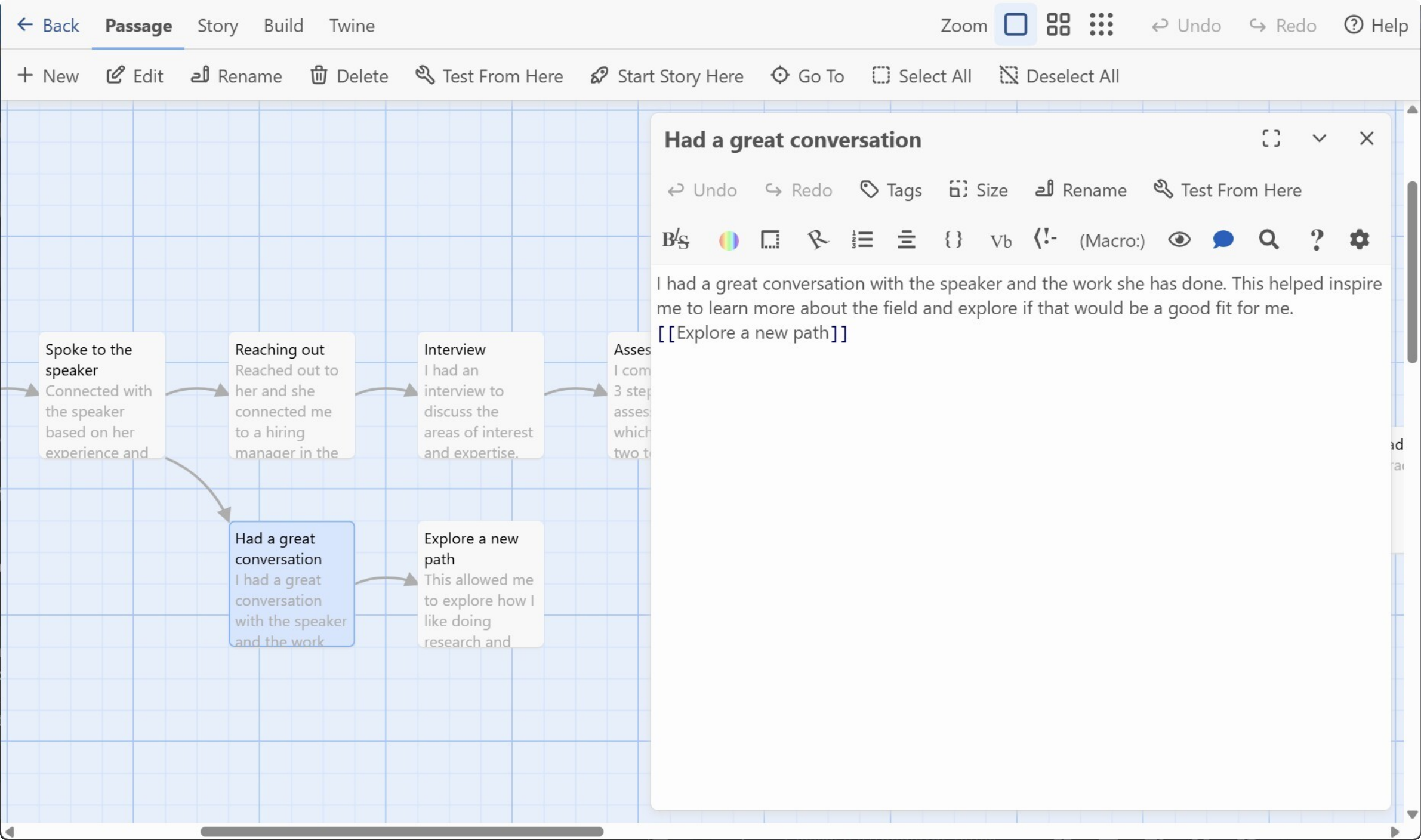The height and width of the screenshot is (840, 1421).
Task: Toggle the blue speech bubble tooltips icon
Action: (x=1223, y=240)
